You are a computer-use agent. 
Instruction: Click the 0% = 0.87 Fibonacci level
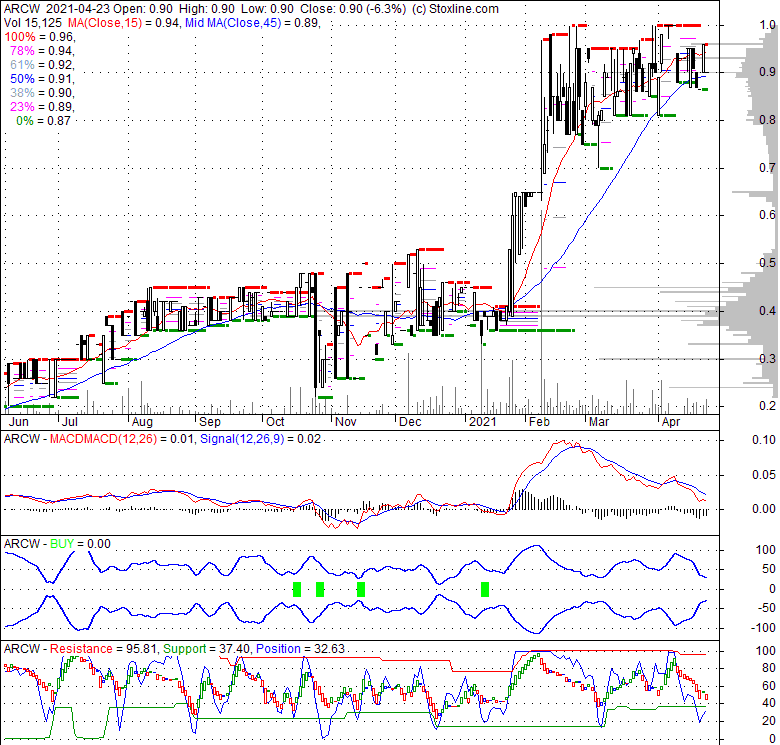[44, 120]
